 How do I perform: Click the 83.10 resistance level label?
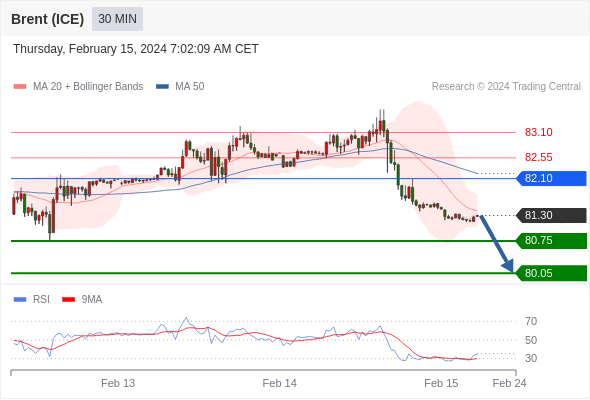click(538, 132)
